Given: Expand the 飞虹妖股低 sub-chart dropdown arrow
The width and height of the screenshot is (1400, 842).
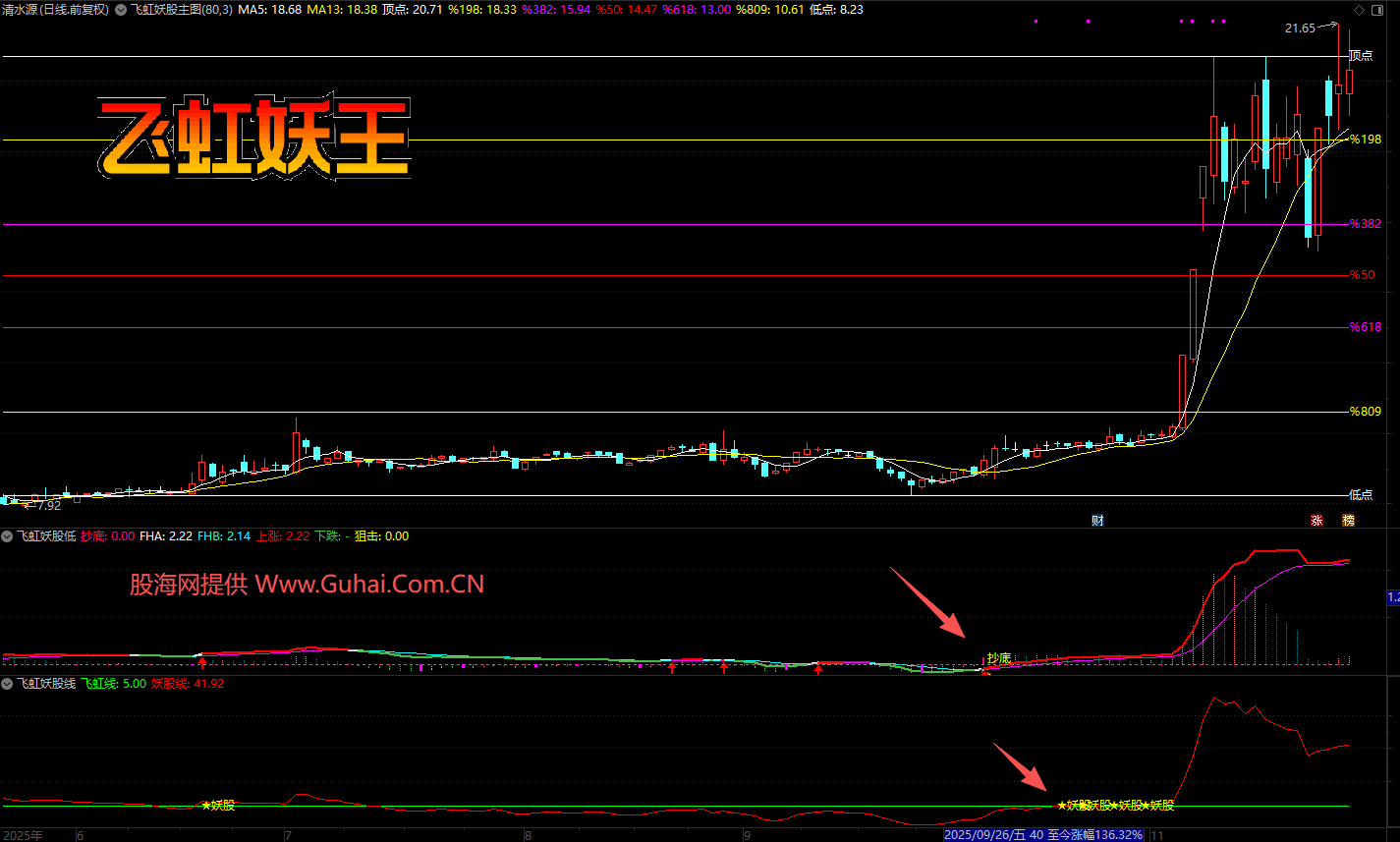Looking at the screenshot, I should [x=7, y=536].
